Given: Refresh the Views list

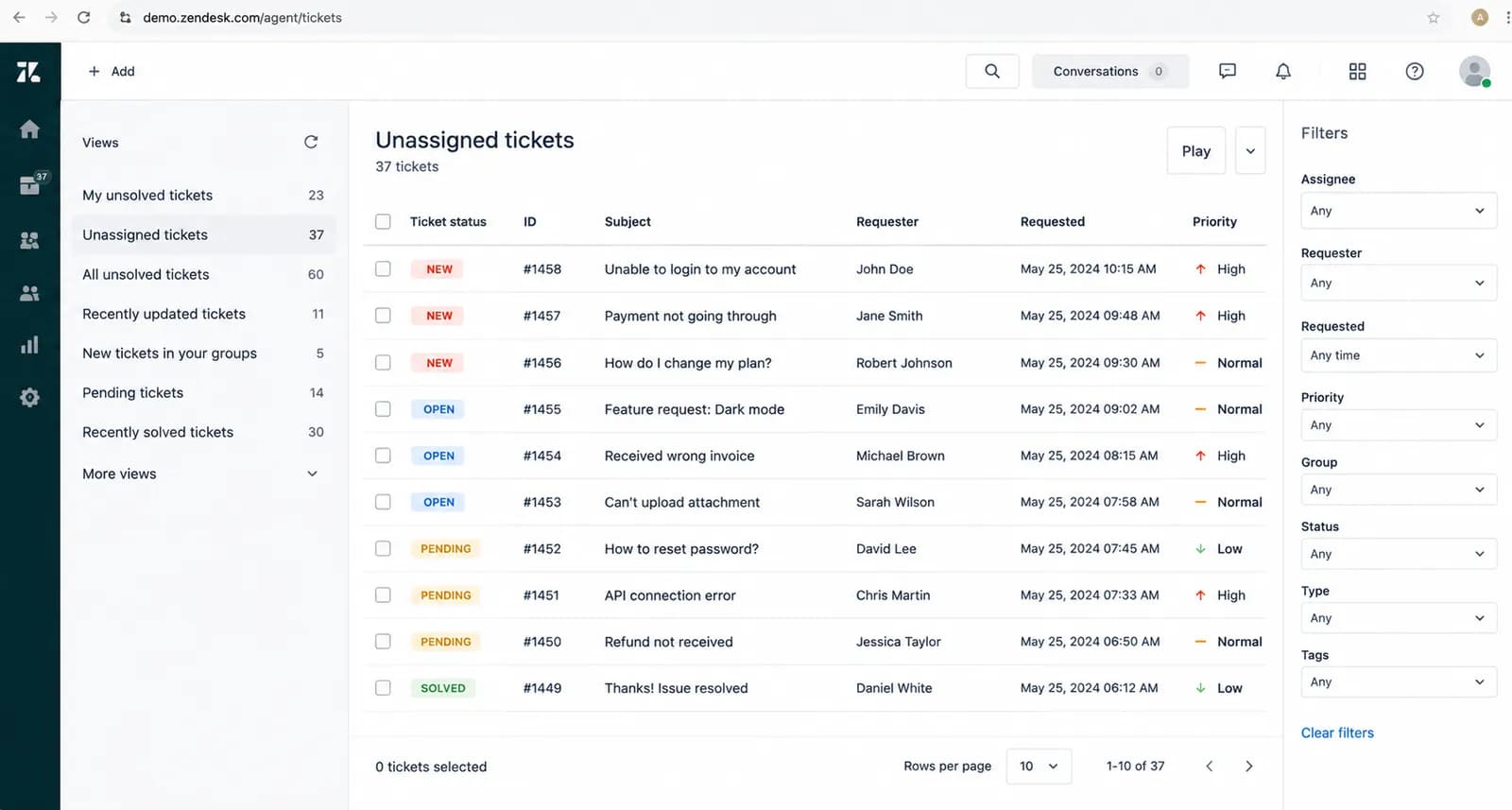Looking at the screenshot, I should coord(311,142).
